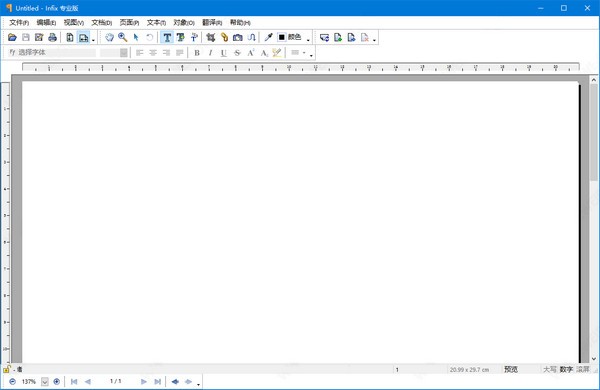Select the Crop tool icon
This screenshot has width=600, height=390.
tap(210, 38)
